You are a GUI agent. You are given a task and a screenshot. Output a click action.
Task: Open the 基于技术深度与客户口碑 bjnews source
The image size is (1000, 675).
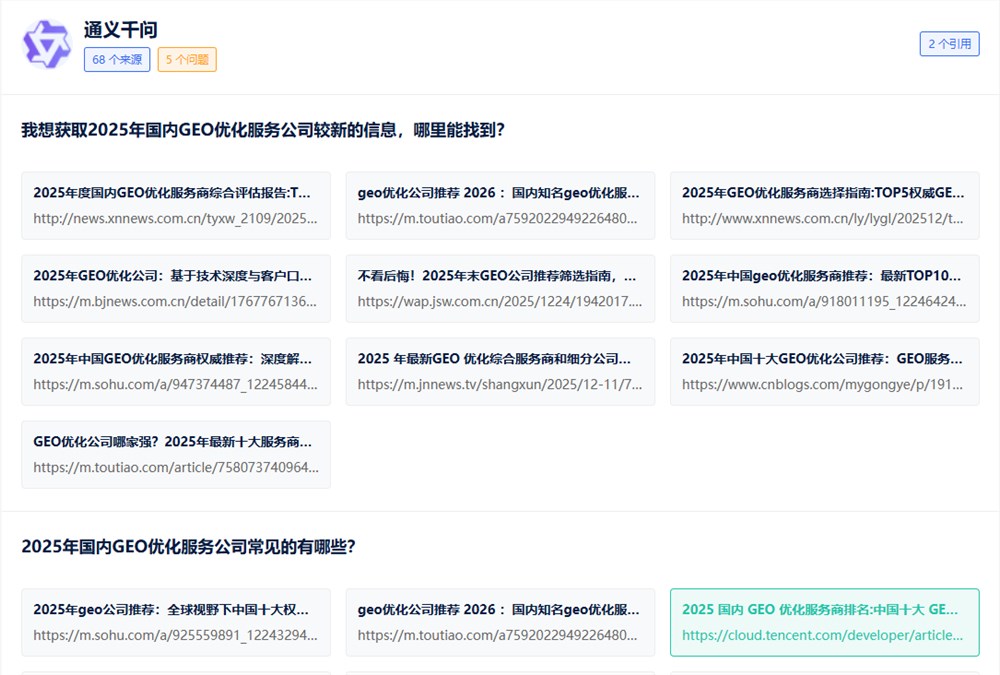click(x=175, y=288)
